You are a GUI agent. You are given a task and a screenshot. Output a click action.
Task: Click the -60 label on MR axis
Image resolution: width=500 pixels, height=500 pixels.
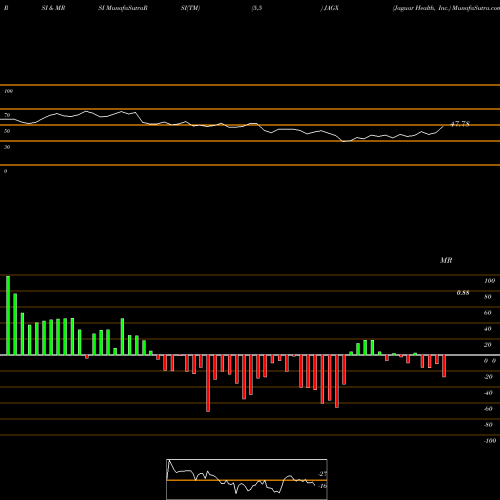click(x=488, y=409)
